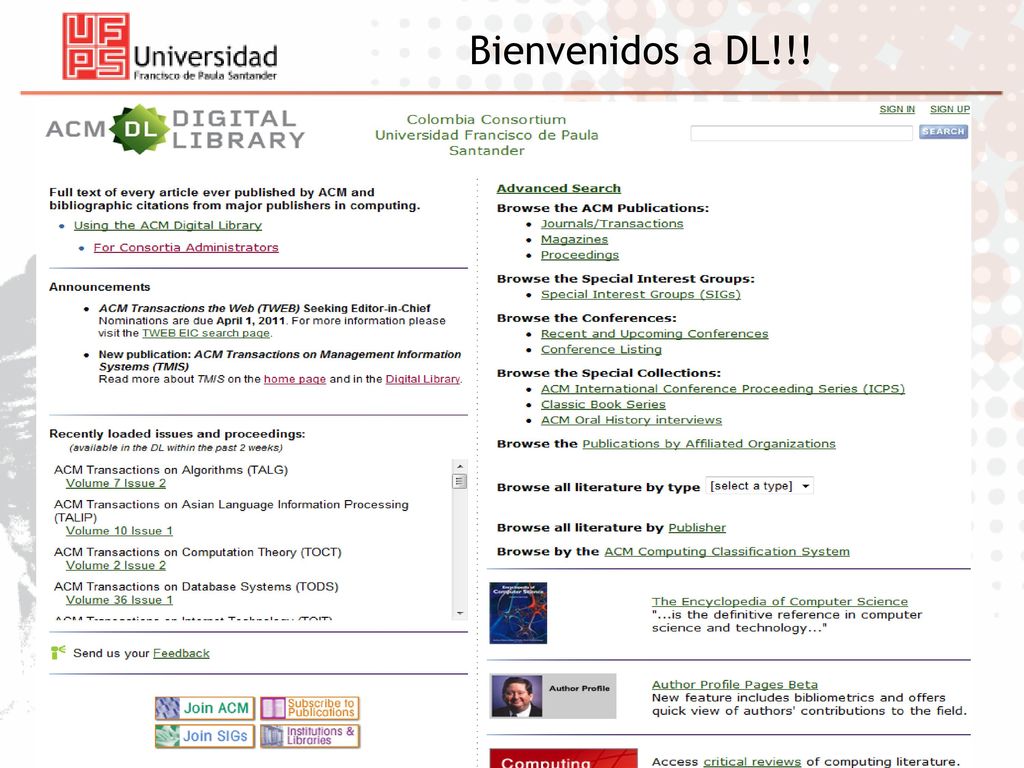Image resolution: width=1024 pixels, height=768 pixels.
Task: Click 'Recently loaded issues and proceedings:' heading
Action: 177,434
